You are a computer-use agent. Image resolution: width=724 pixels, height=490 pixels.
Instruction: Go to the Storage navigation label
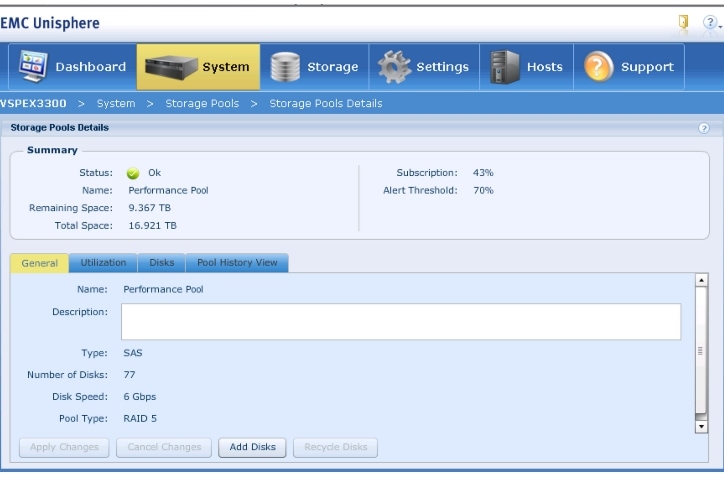click(332, 67)
